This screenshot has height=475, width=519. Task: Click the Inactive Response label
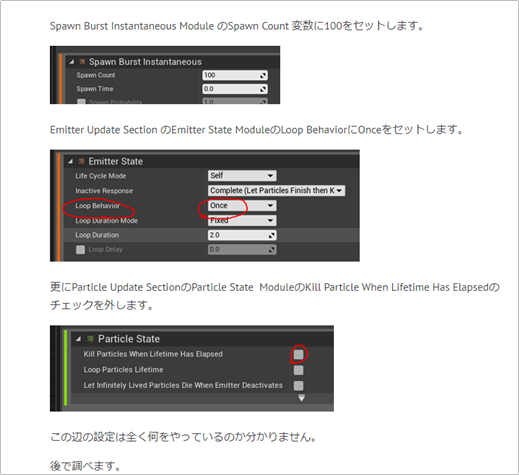click(x=104, y=191)
